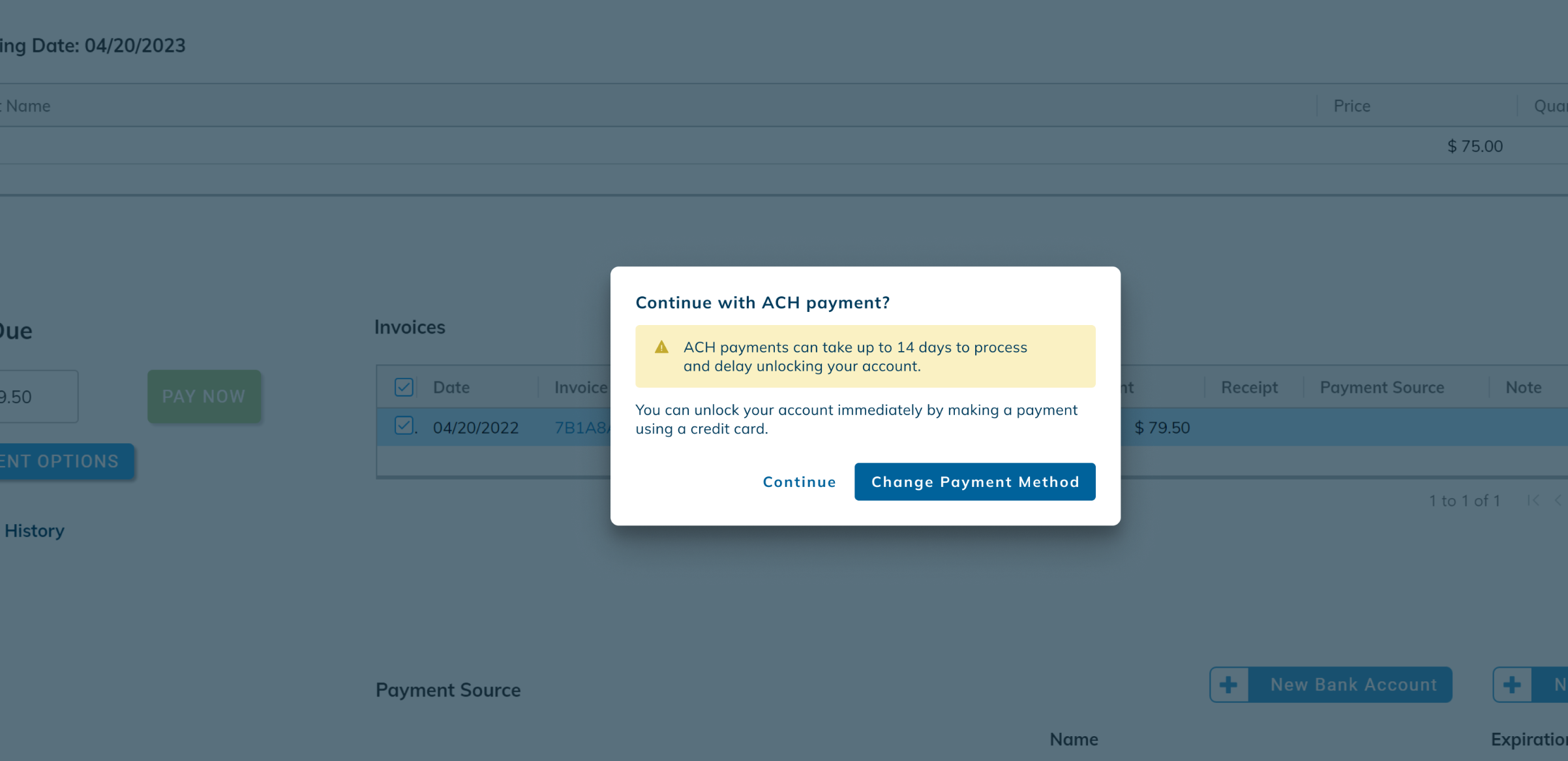Choose Change Payment Method button
This screenshot has height=761, width=1568.
[x=974, y=482]
